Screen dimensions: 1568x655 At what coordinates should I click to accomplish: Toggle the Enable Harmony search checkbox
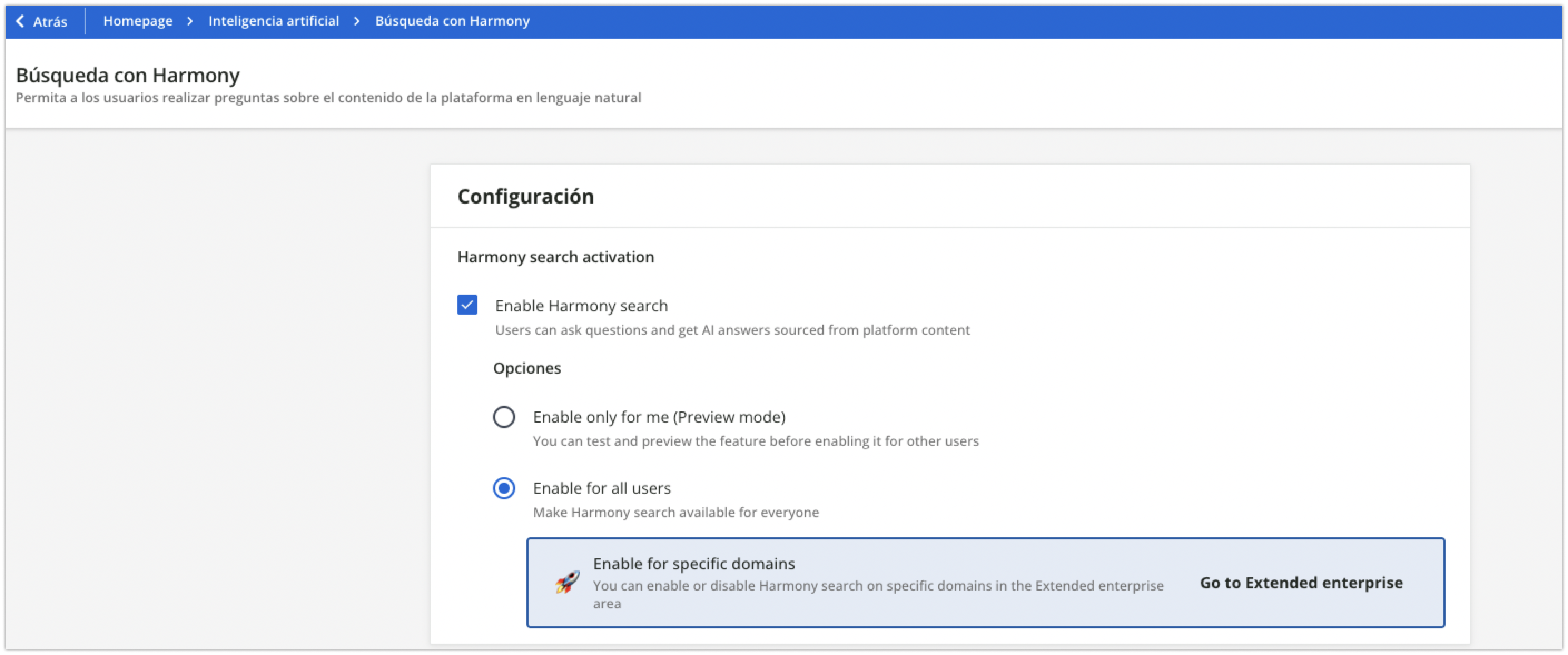[467, 305]
